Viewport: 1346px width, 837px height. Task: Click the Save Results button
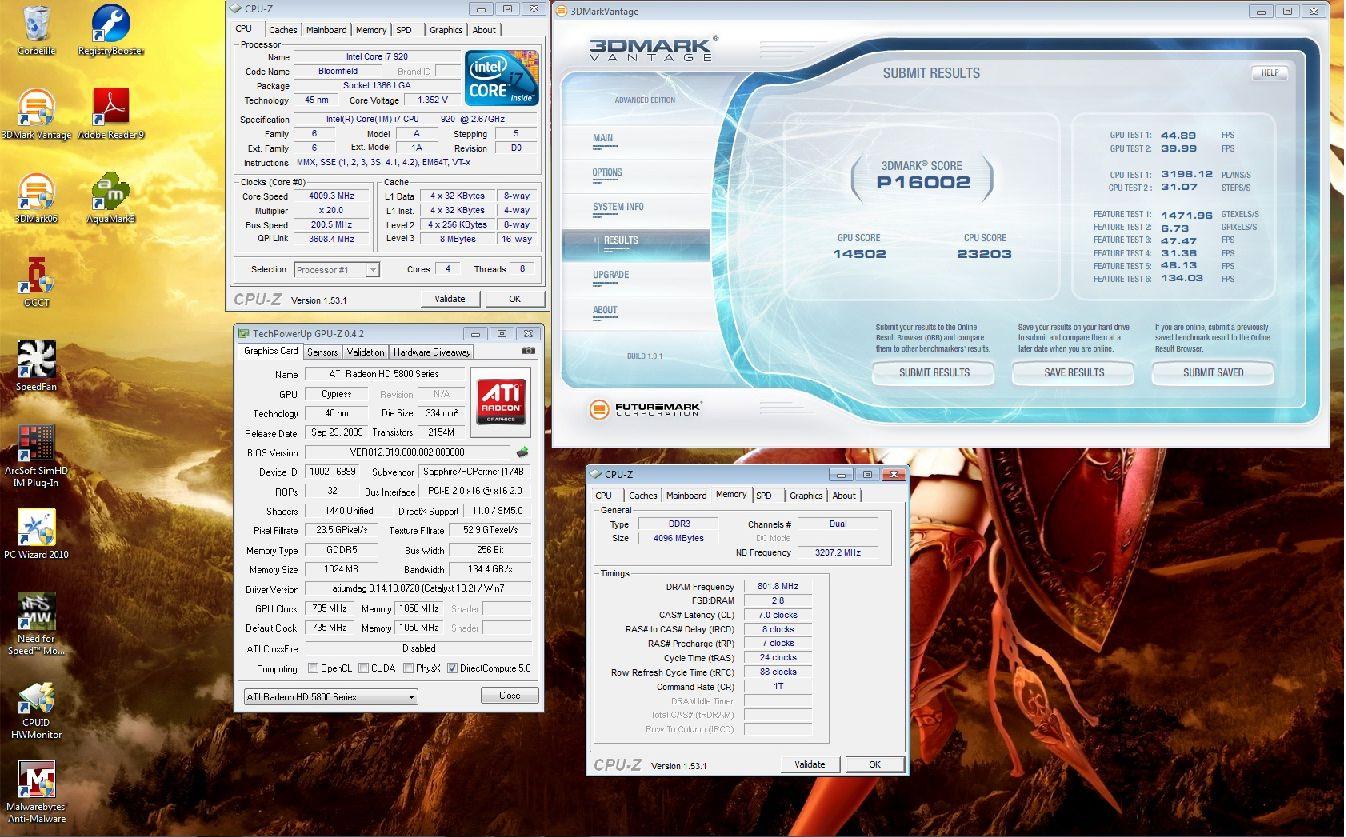point(1074,372)
